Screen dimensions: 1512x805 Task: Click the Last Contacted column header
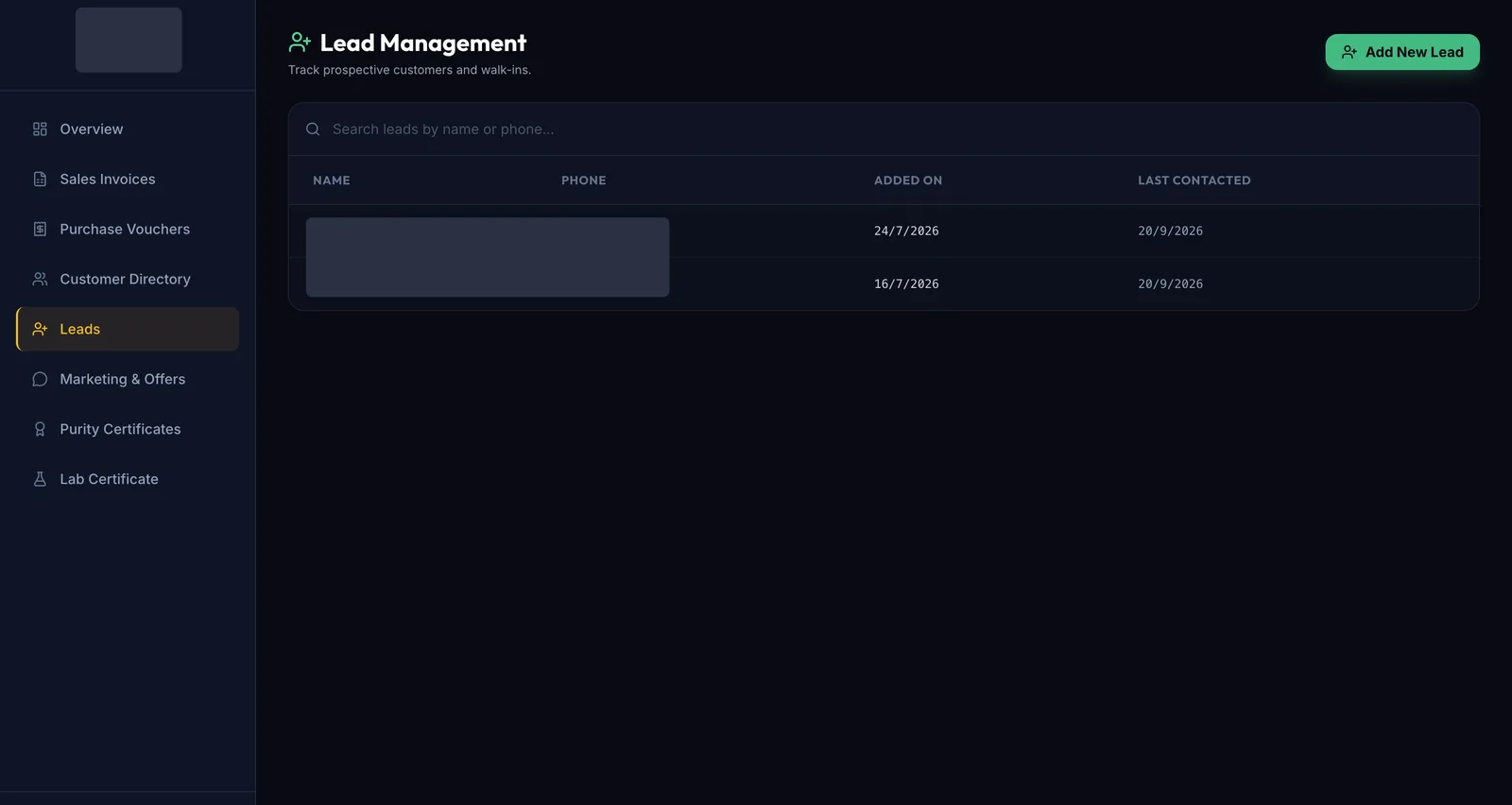(x=1194, y=180)
